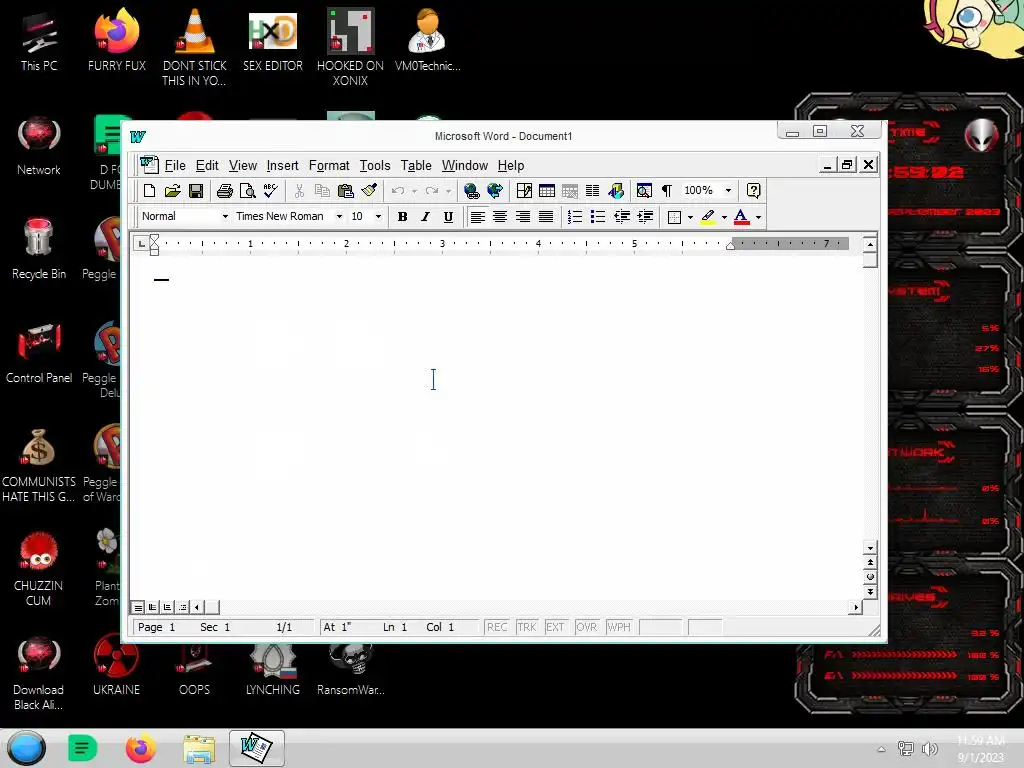1024x768 pixels.
Task: Show the Web Toolbar
Action: pos(495,191)
